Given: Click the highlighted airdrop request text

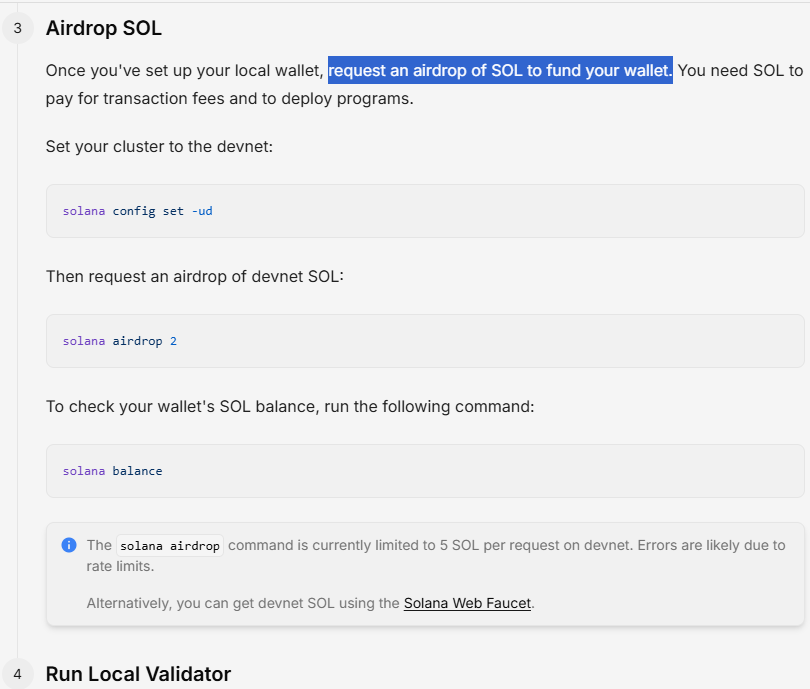Looking at the screenshot, I should [x=500, y=70].
